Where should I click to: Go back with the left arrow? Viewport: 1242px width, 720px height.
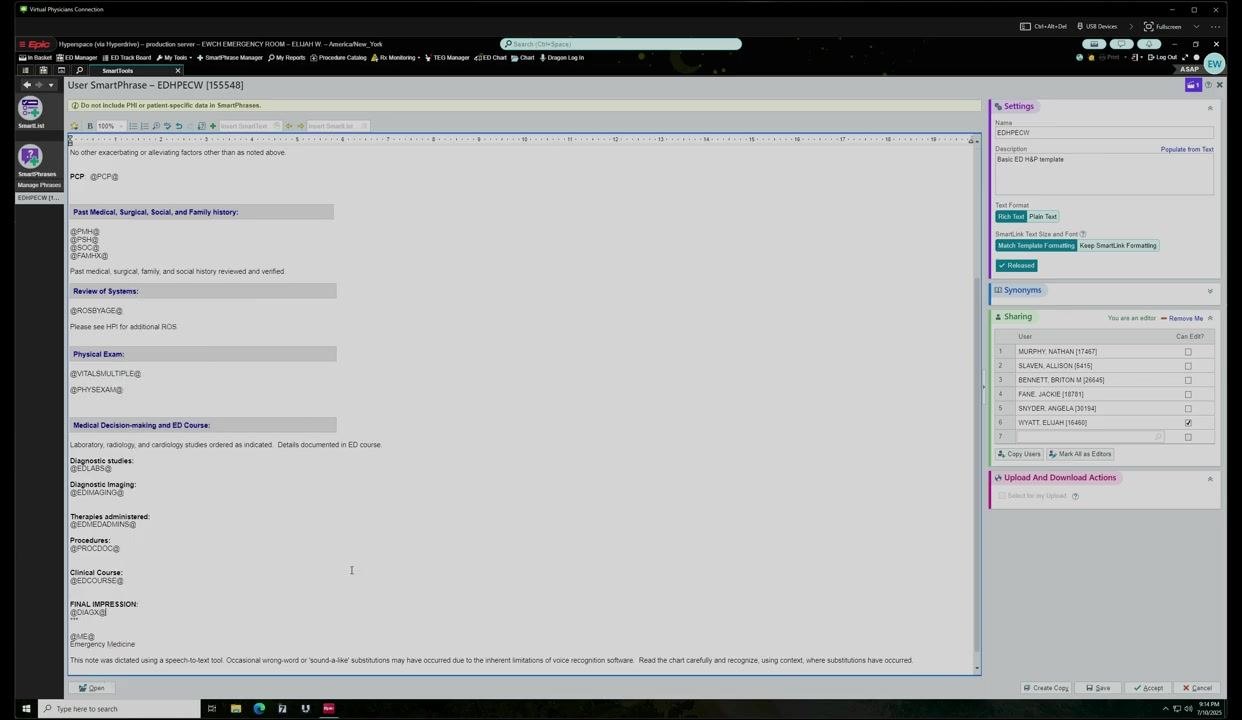pos(27,85)
